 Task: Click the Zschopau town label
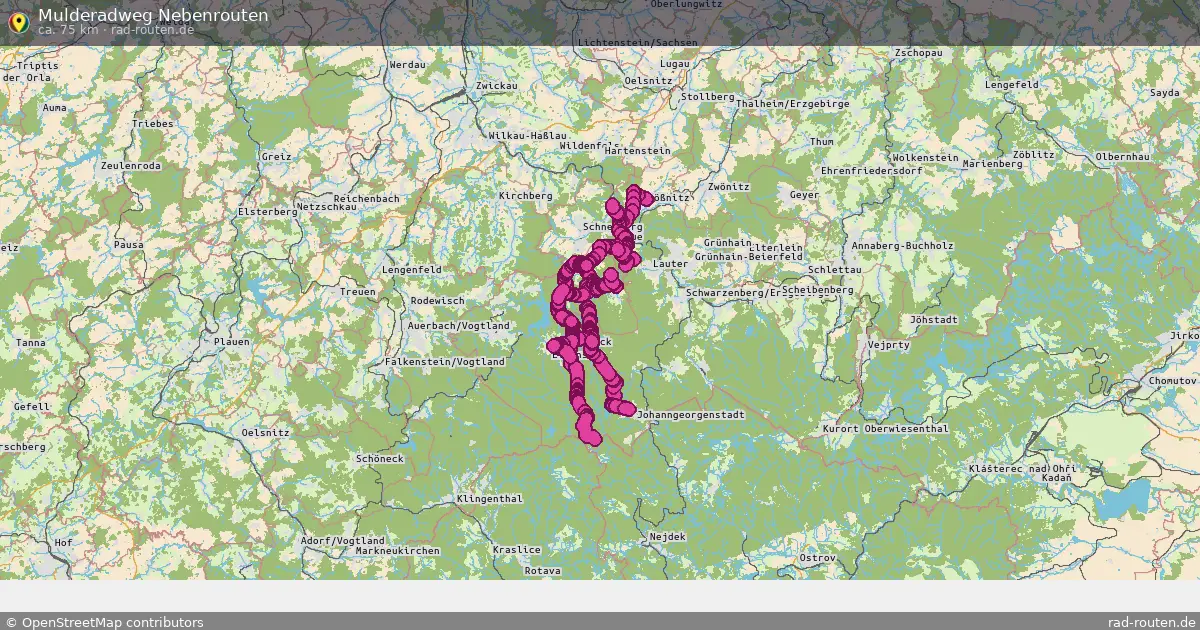pos(919,52)
